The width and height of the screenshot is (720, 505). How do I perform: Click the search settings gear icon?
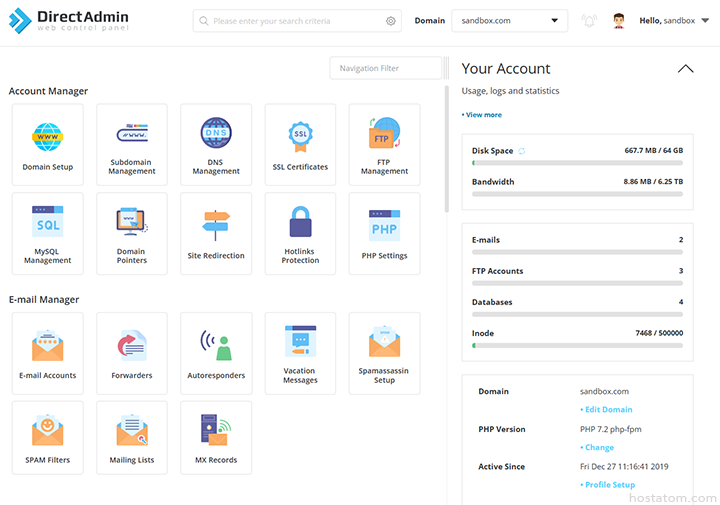click(x=391, y=21)
